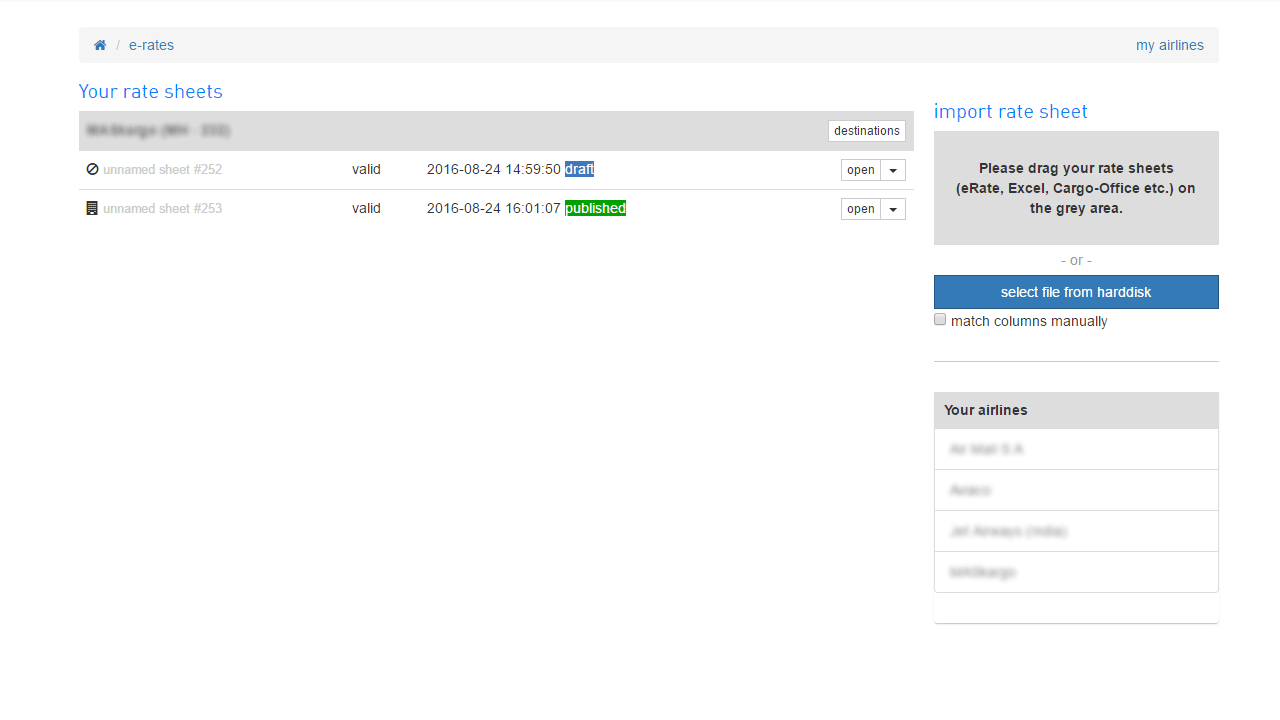Expand the dropdown caret for sheet #253
Screen dimensions: 1280x720
coord(893,209)
